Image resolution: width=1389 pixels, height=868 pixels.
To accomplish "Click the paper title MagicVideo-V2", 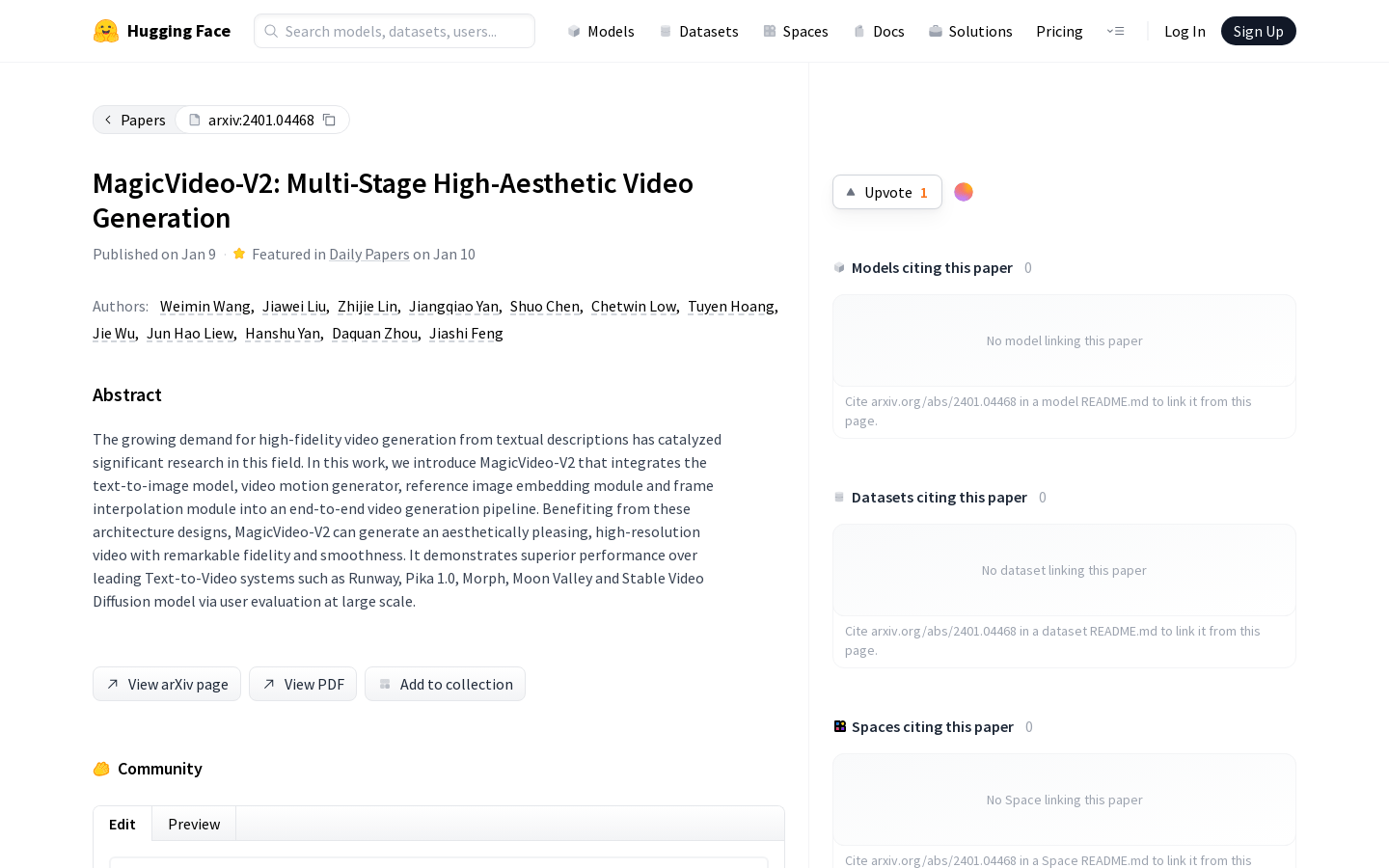I will click(x=393, y=201).
